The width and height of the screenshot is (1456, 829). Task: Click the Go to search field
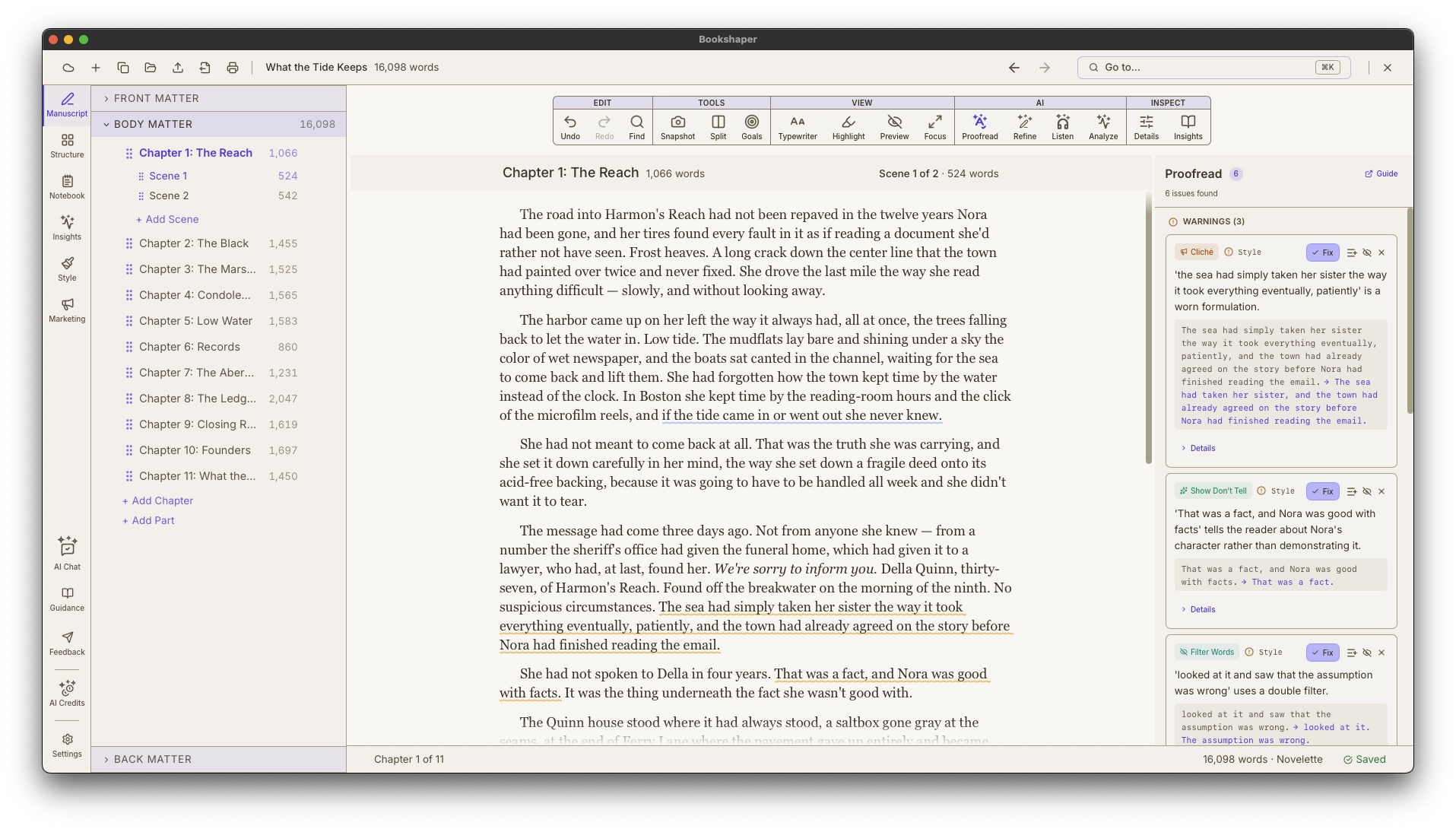point(1213,68)
